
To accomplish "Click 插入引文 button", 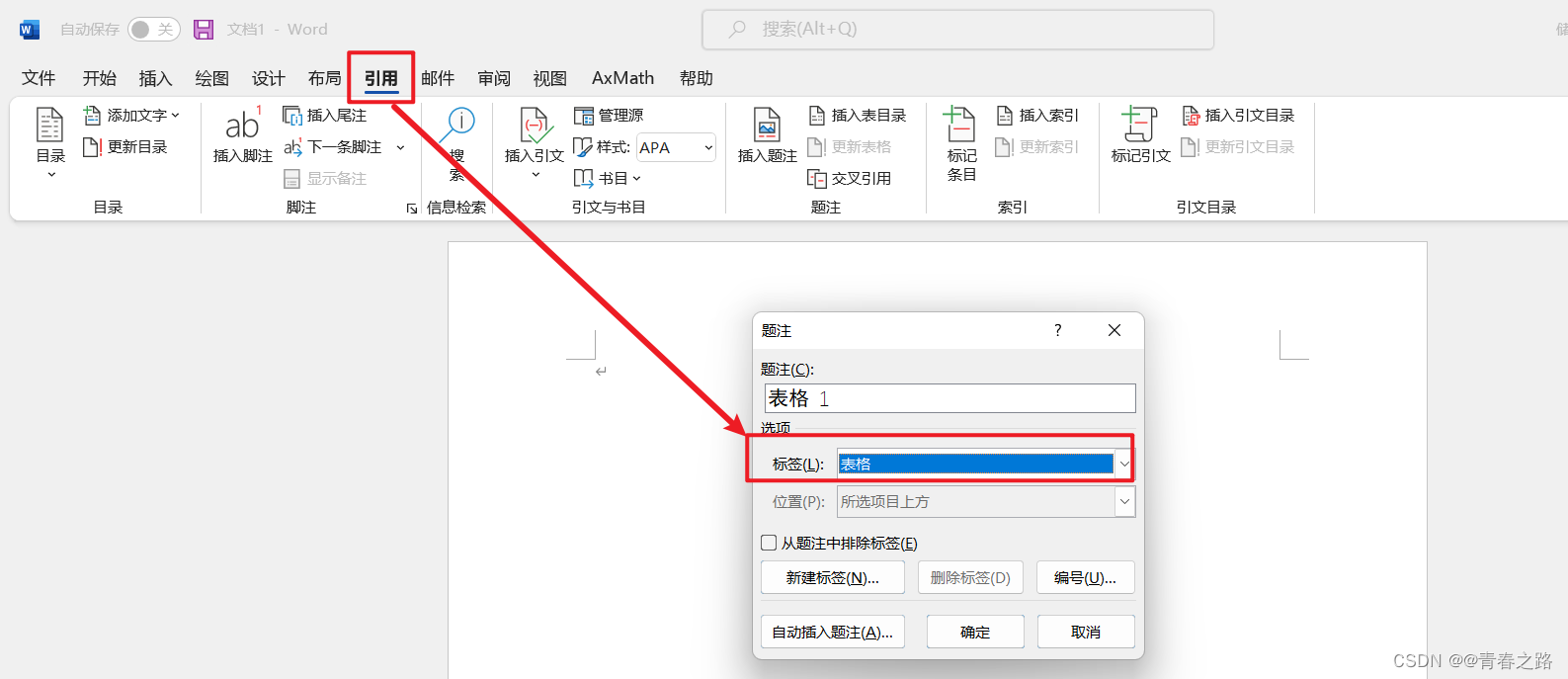I will pyautogui.click(x=534, y=143).
